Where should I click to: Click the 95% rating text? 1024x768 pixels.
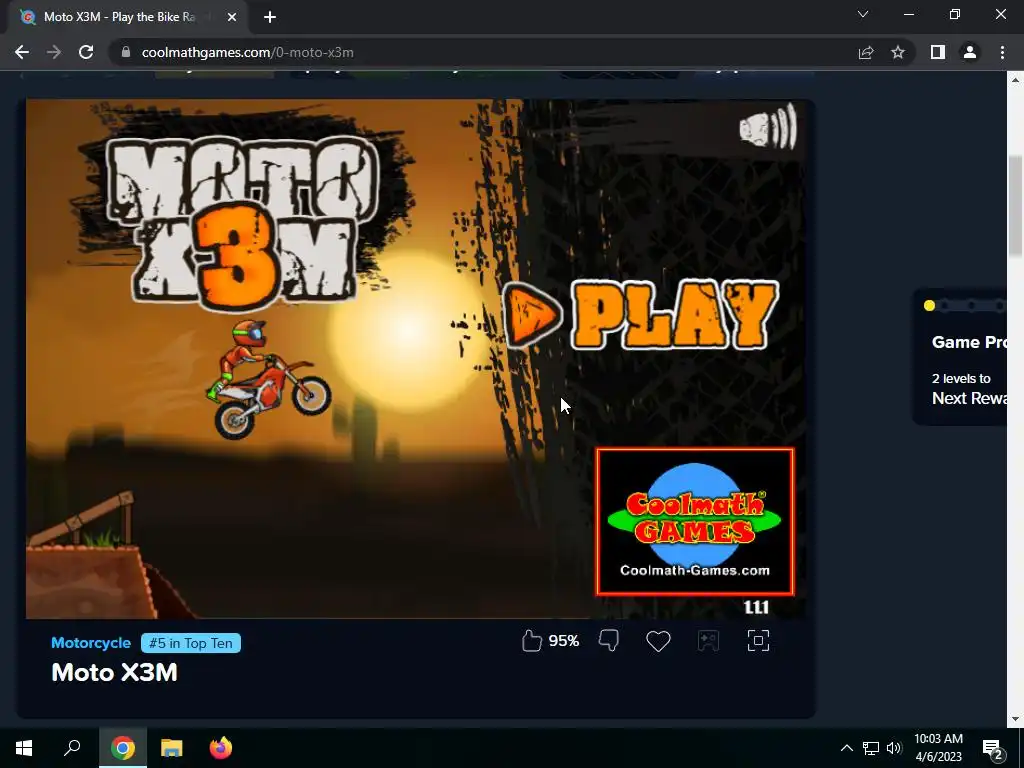[x=564, y=641]
